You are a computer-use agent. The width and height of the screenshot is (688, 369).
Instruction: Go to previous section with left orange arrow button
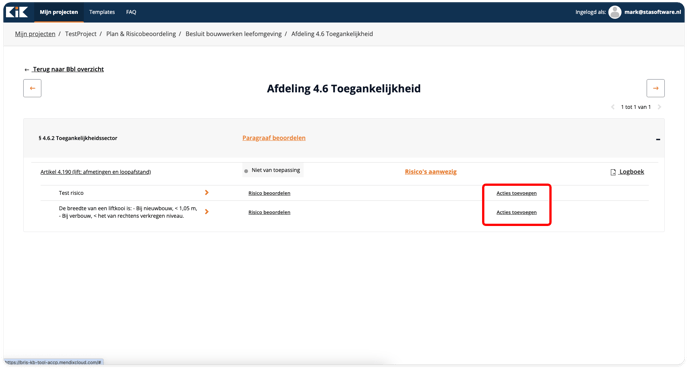coord(32,88)
